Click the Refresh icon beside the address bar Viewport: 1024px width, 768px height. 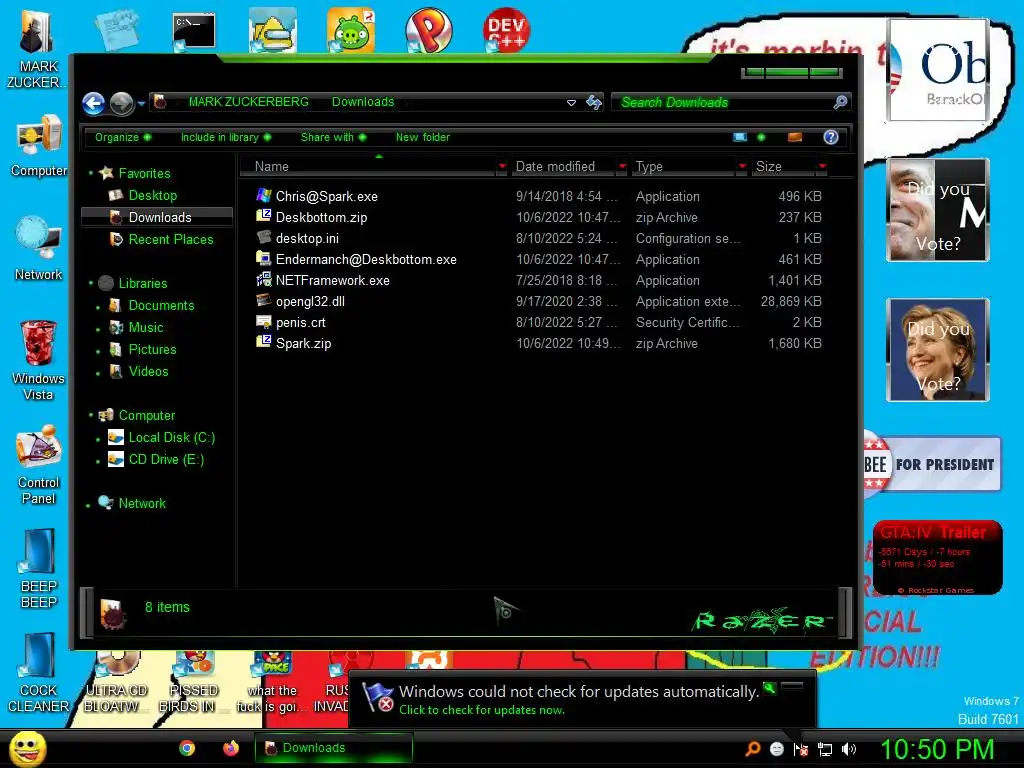594,103
